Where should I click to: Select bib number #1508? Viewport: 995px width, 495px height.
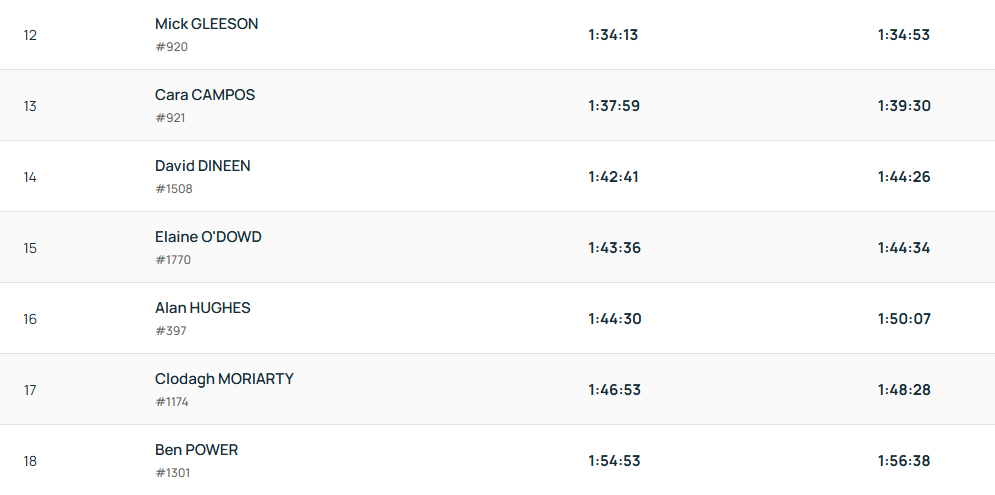tap(174, 188)
